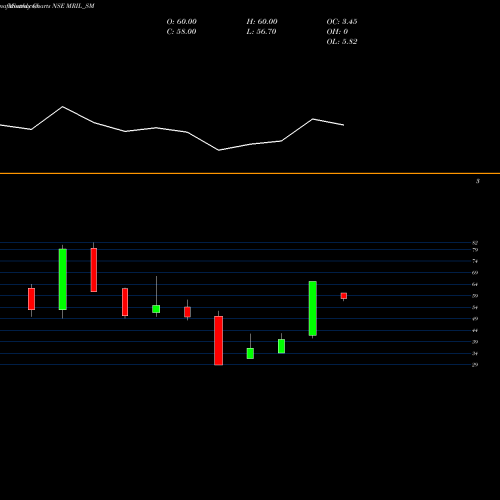This screenshot has height=500, width=500.
Task: Click the high price value H: 60.00
Action: tap(262, 22)
